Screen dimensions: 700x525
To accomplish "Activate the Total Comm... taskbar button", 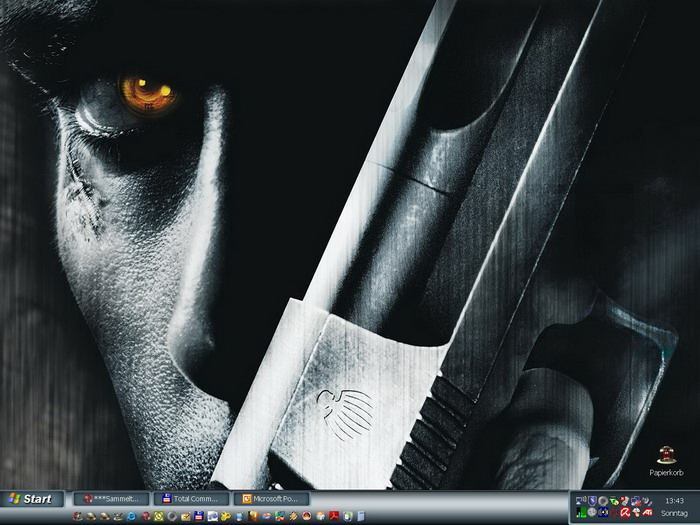I will tap(191, 499).
